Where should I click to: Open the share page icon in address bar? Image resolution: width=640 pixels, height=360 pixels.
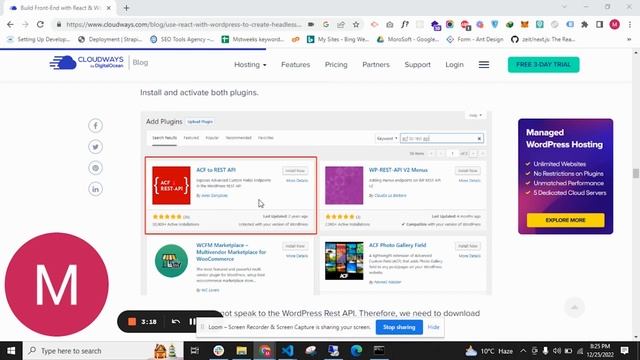(341, 24)
